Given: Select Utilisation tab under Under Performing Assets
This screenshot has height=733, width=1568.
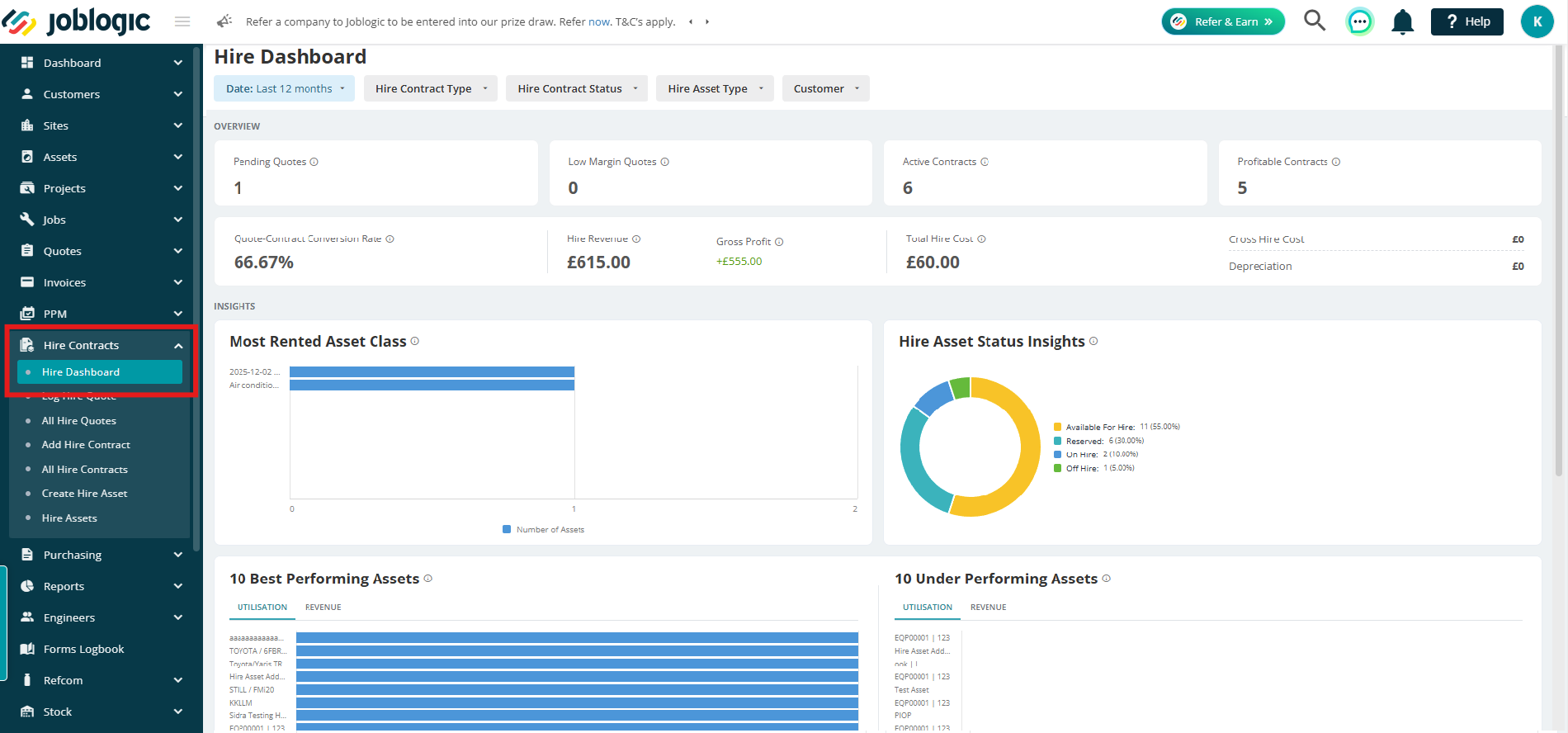Looking at the screenshot, I should [928, 607].
